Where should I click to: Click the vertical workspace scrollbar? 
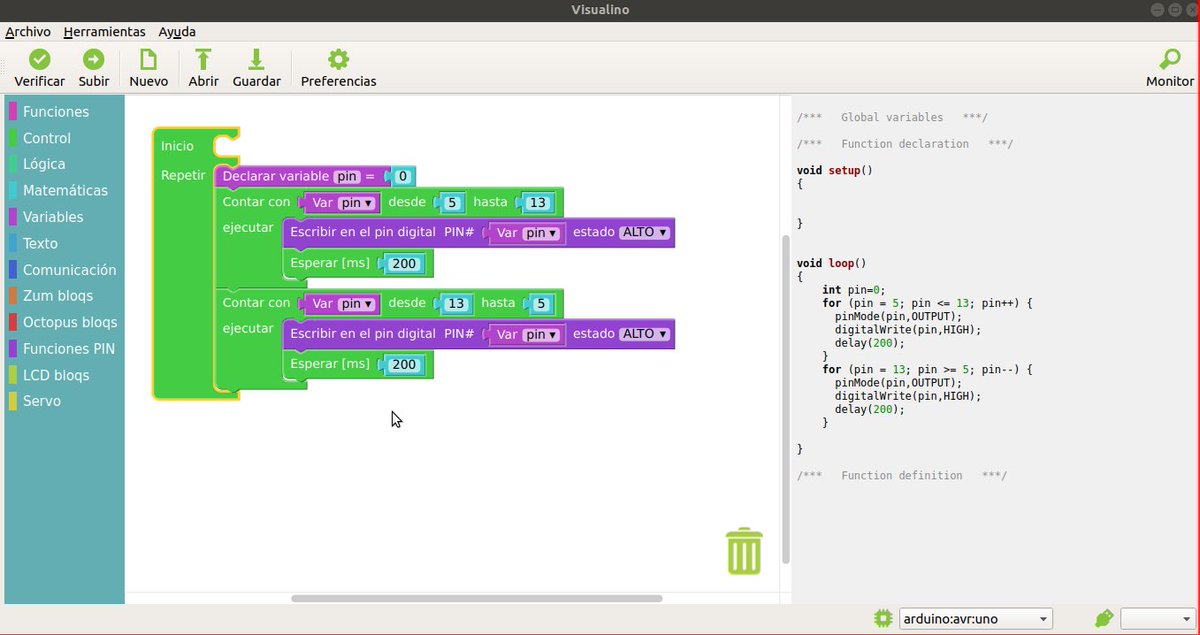point(785,400)
